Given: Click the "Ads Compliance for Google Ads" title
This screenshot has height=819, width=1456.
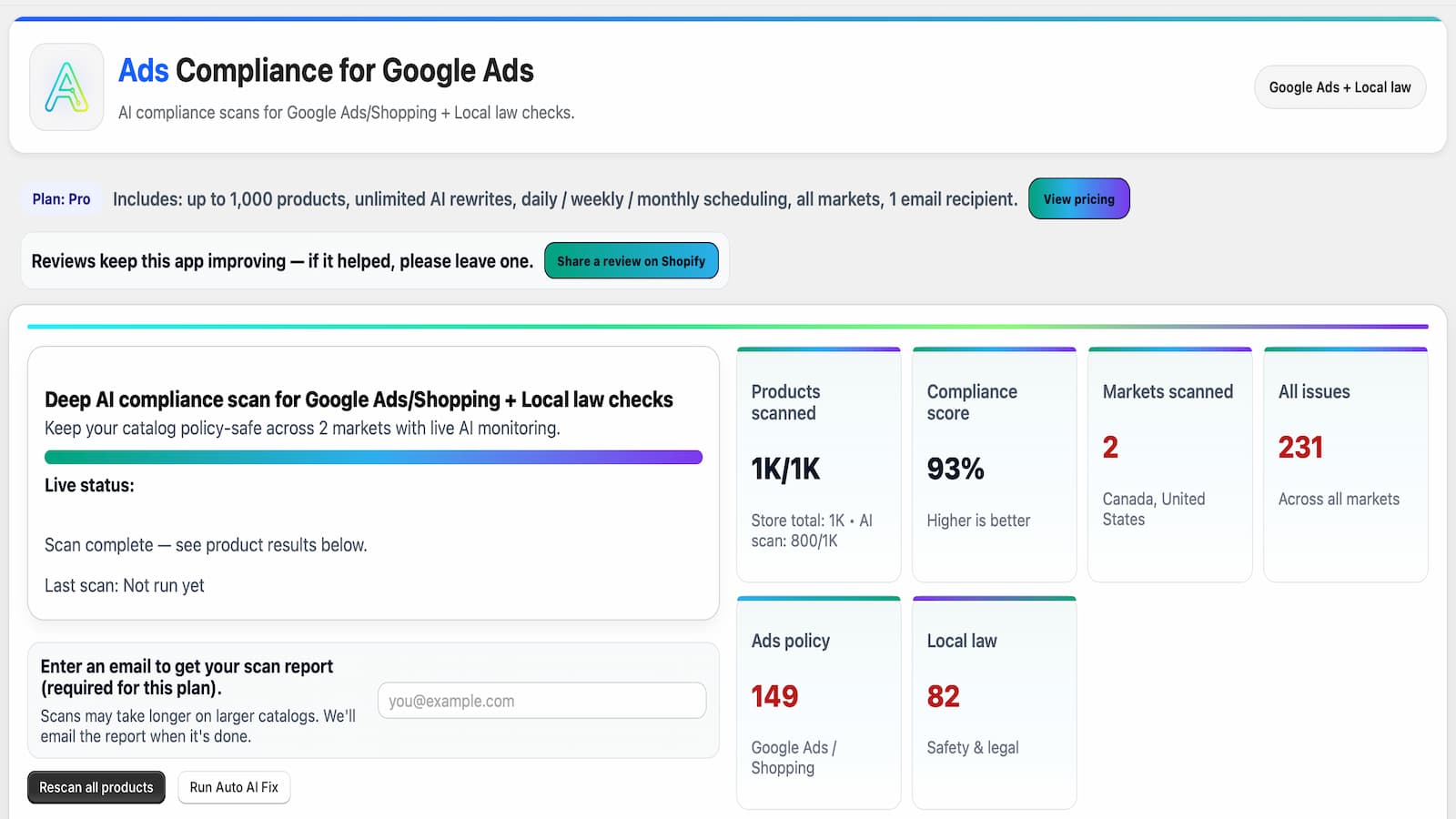Looking at the screenshot, I should tap(326, 71).
